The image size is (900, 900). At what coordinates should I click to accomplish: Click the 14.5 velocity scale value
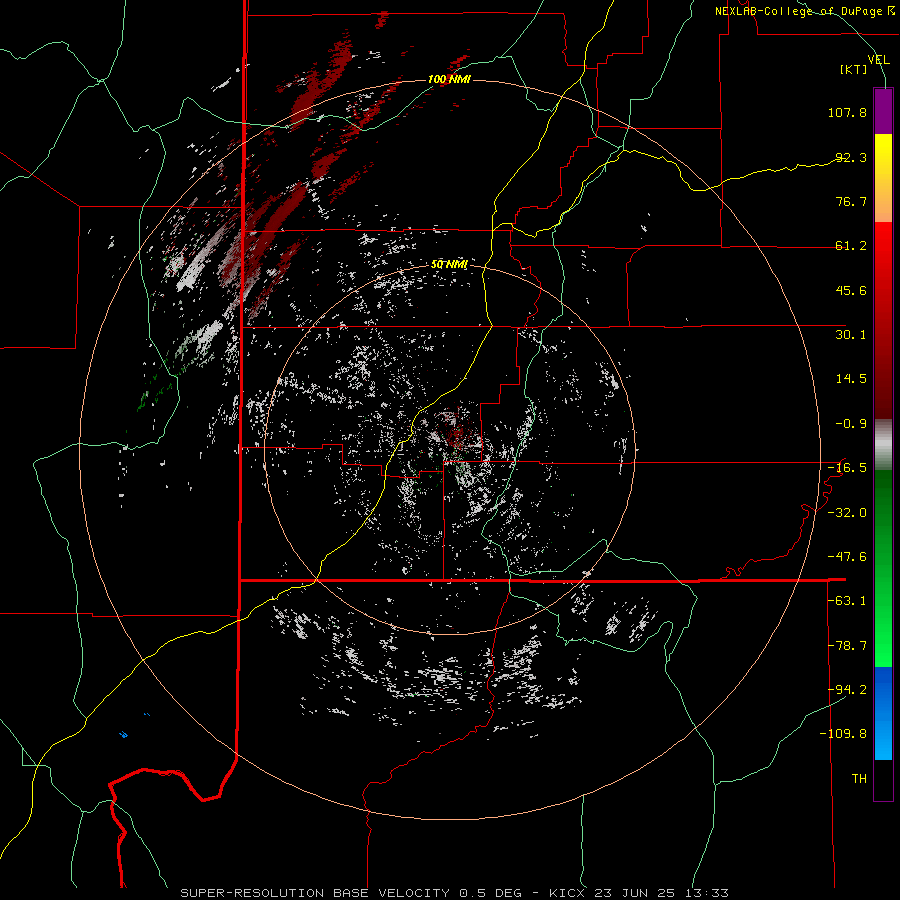851,379
